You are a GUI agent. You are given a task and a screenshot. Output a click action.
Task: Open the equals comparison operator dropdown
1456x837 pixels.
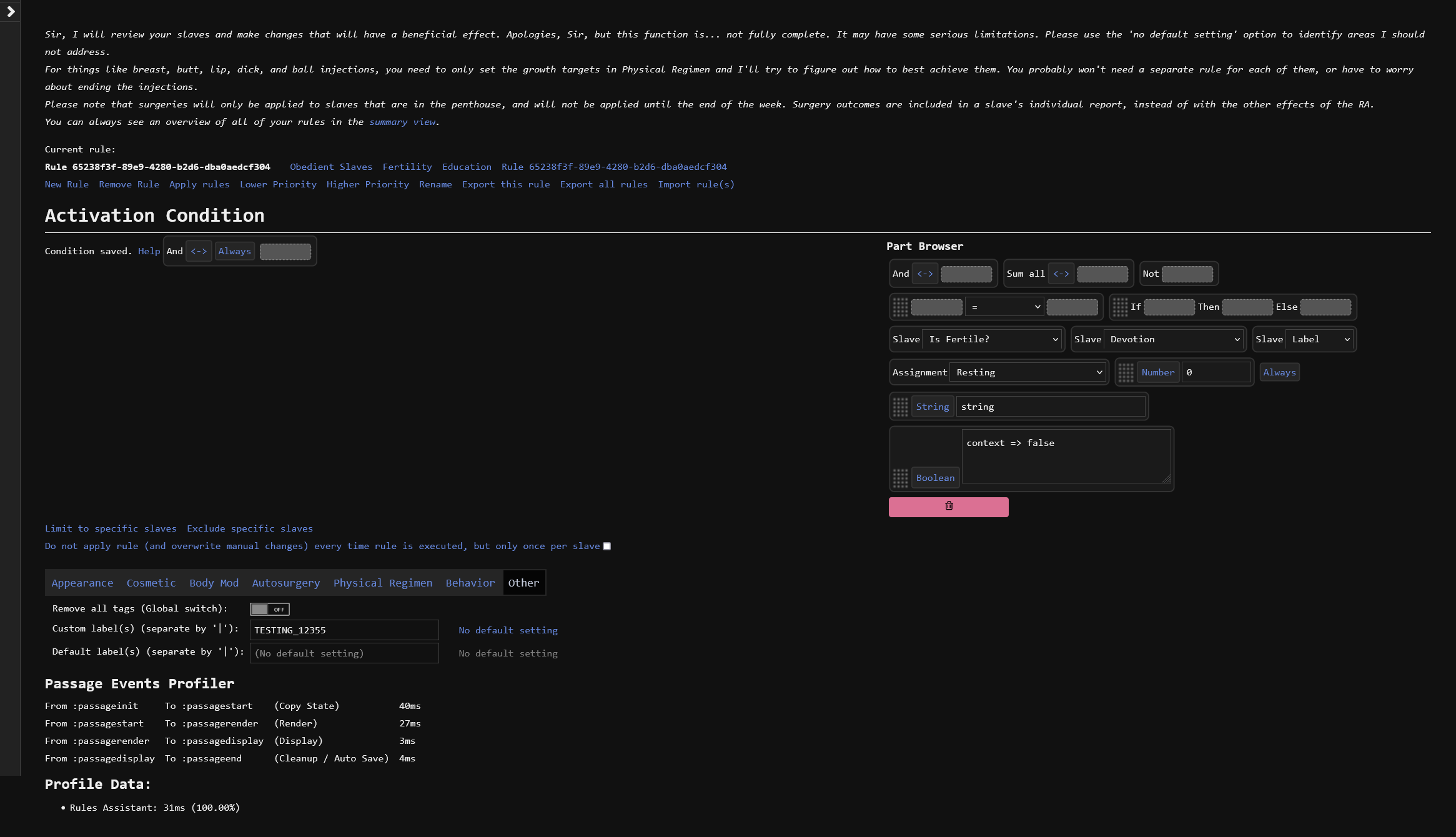1004,307
